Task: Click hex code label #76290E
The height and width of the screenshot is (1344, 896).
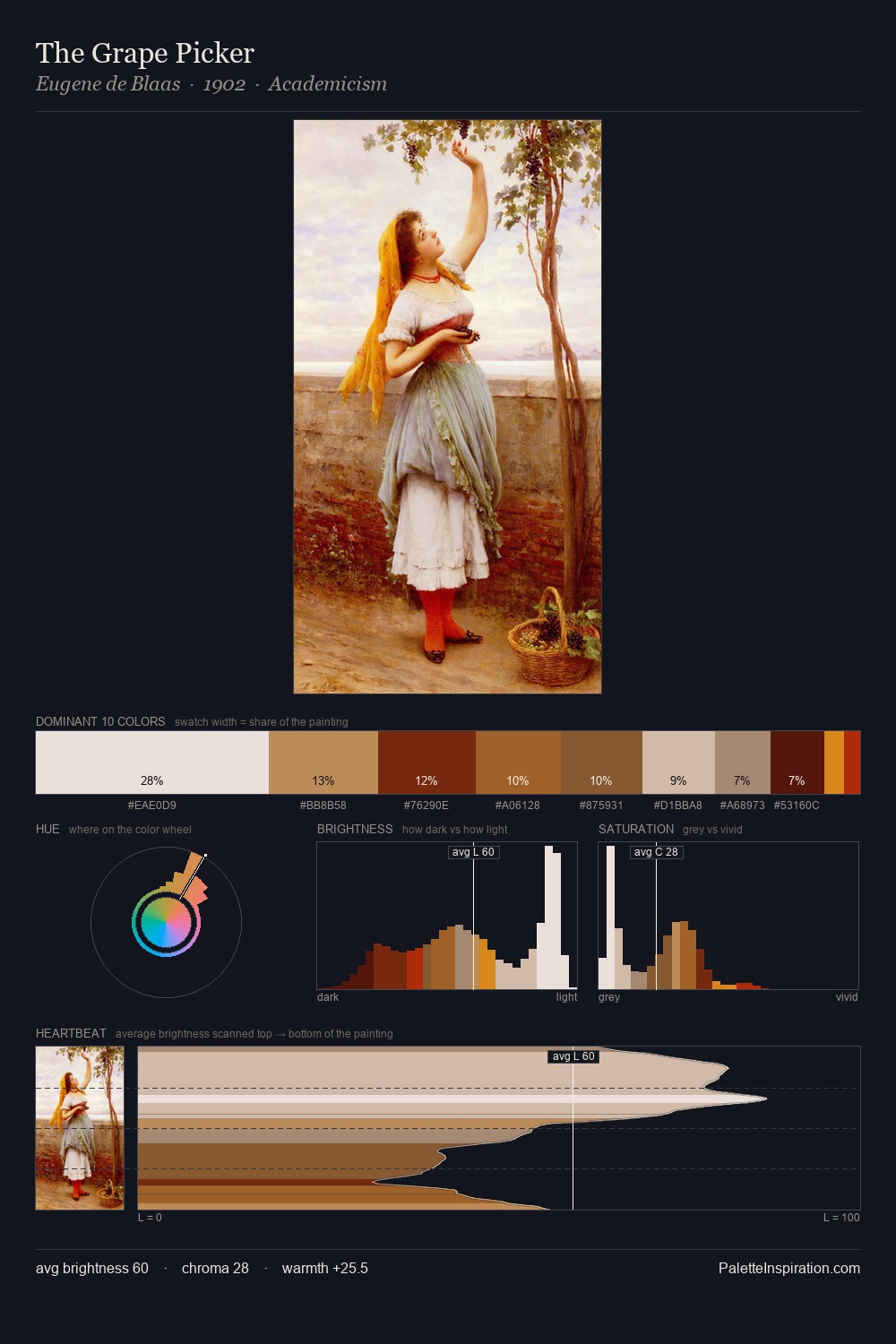Action: (x=426, y=806)
